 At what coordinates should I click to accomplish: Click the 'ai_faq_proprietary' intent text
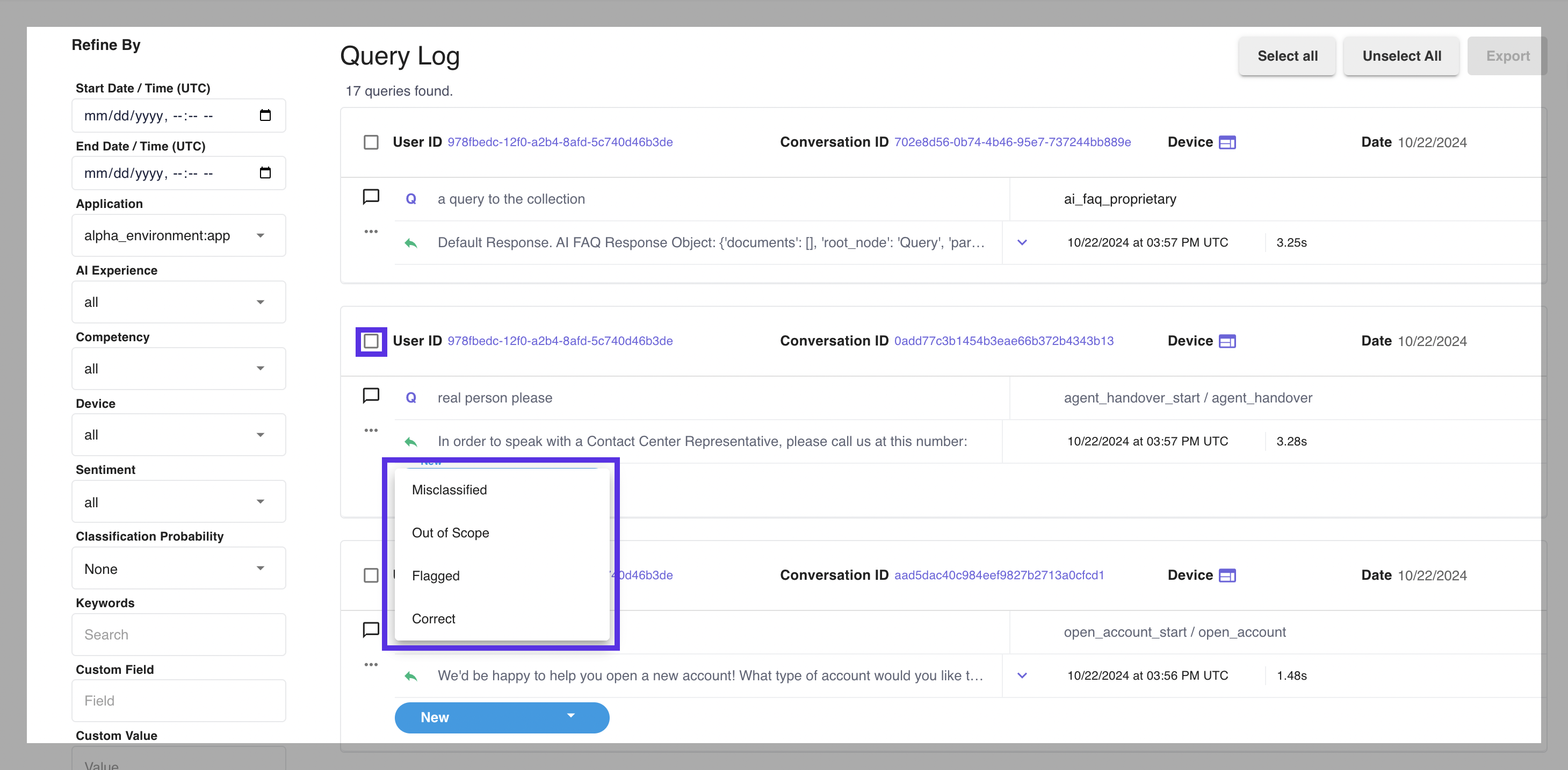click(x=1120, y=199)
